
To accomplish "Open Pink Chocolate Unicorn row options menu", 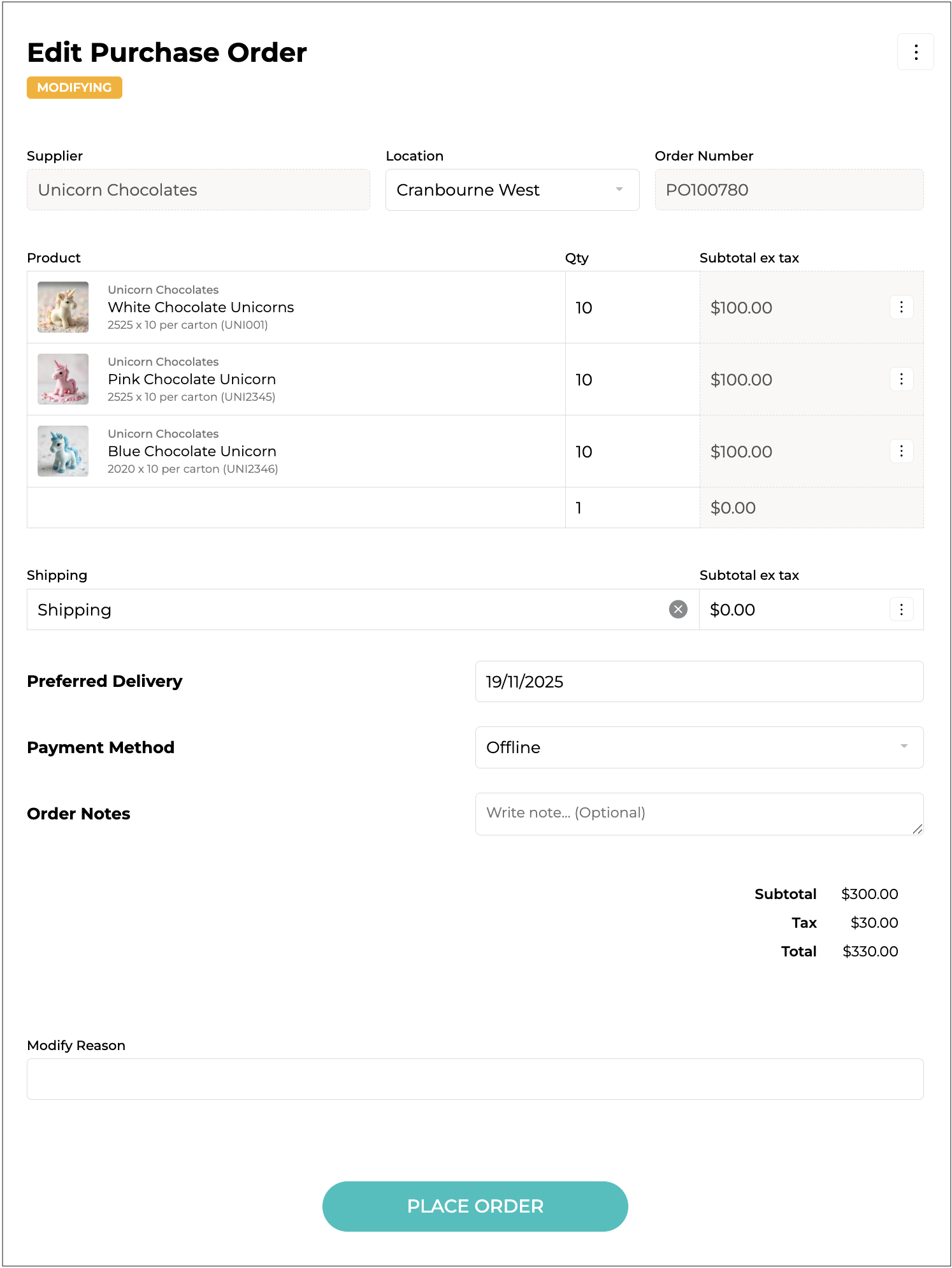I will point(901,379).
